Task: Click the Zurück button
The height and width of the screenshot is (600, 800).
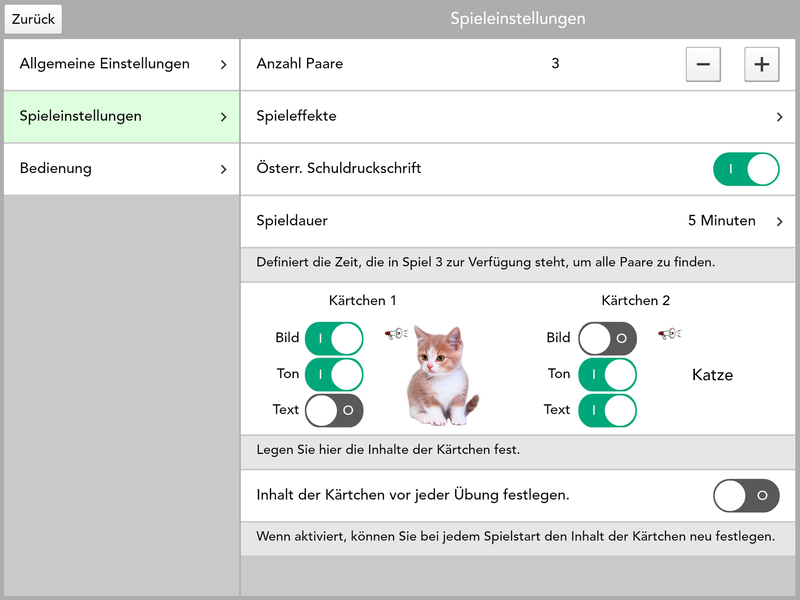Action: tap(33, 19)
